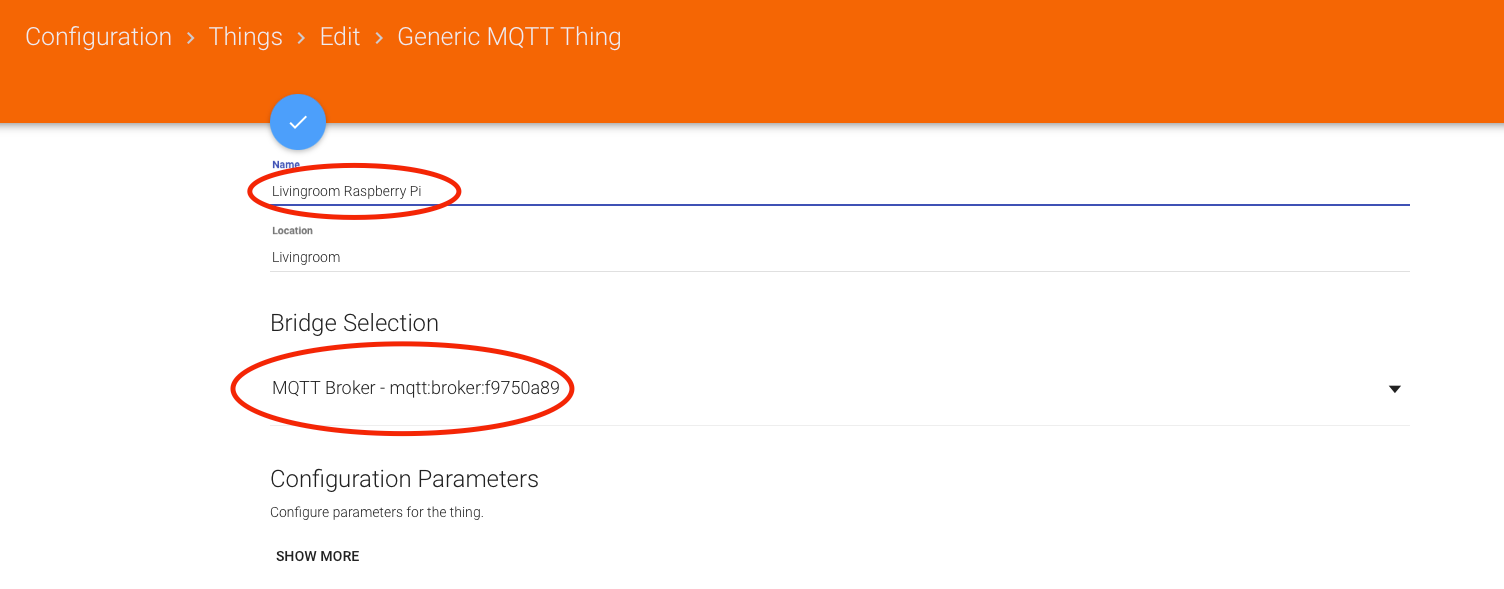Viewport: 1504px width, 589px height.
Task: Click chevron between Things and Edit
Action: tap(301, 38)
